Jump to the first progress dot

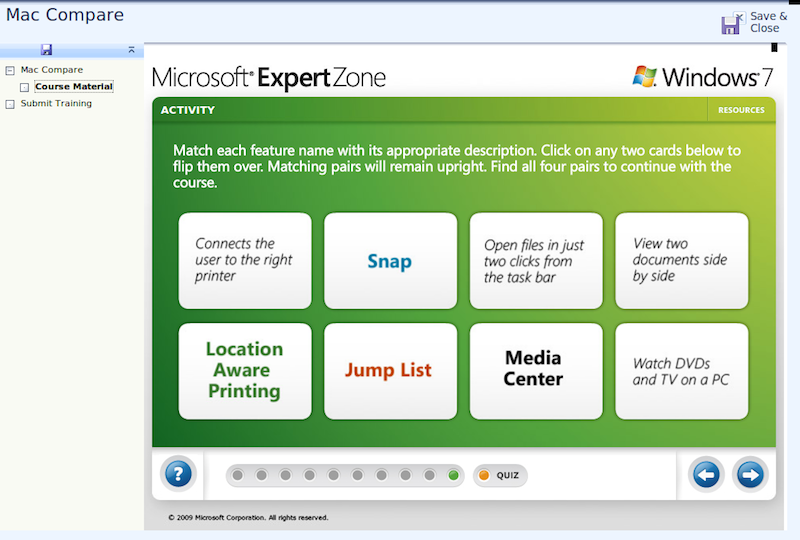coord(237,475)
